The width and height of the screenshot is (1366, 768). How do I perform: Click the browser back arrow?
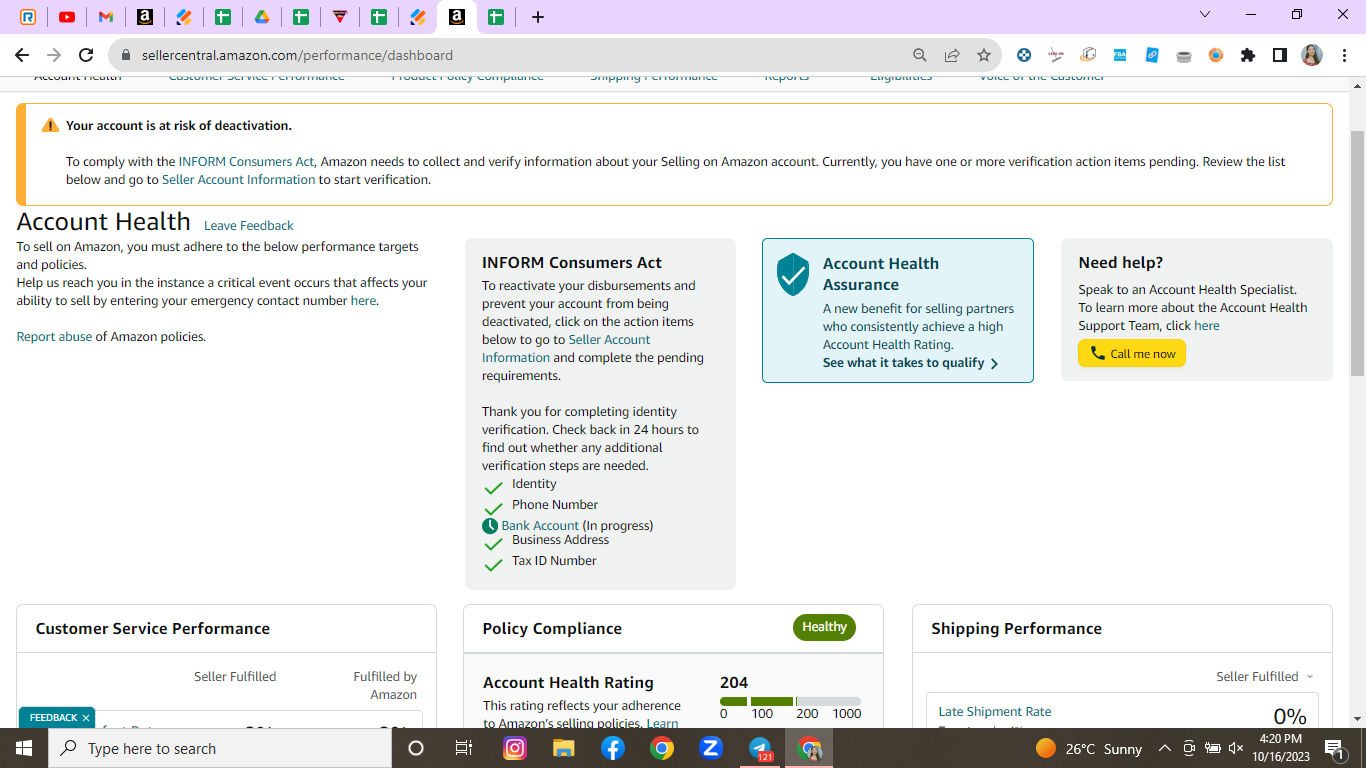coord(22,55)
